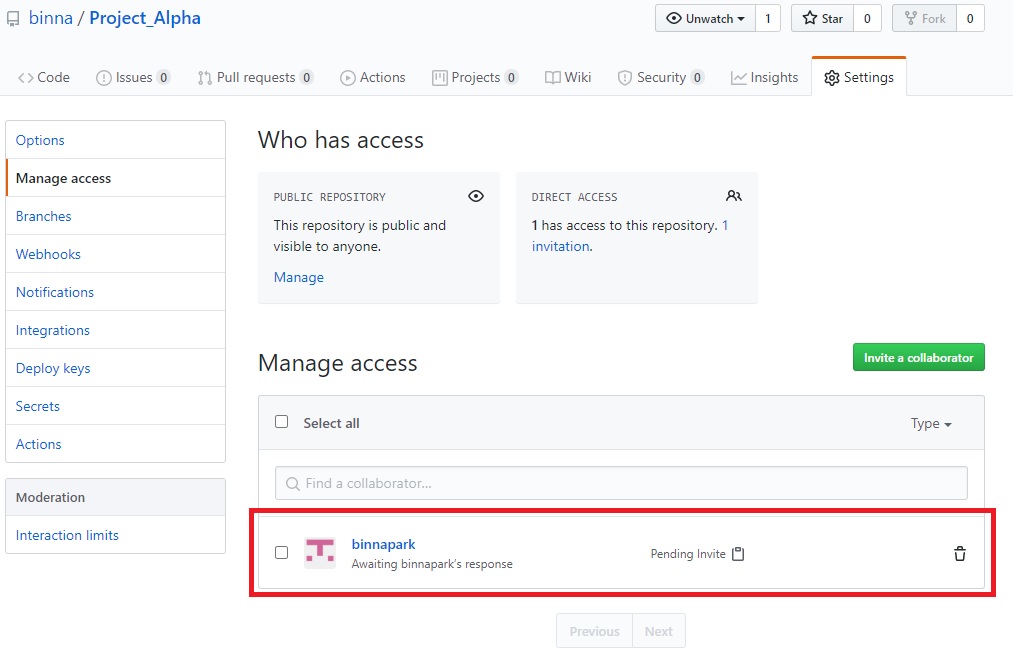Screen dimensions: 1013x666
Task: Star the Project_Alpha repository
Action: (x=822, y=19)
